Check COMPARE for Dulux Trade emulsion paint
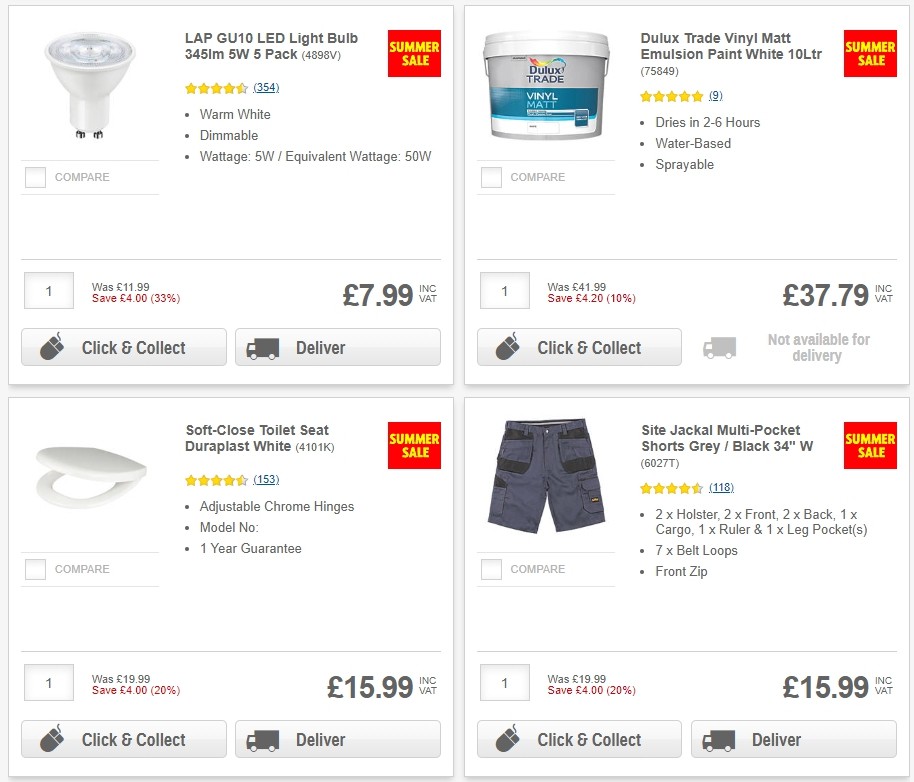The width and height of the screenshot is (914, 782). (491, 177)
